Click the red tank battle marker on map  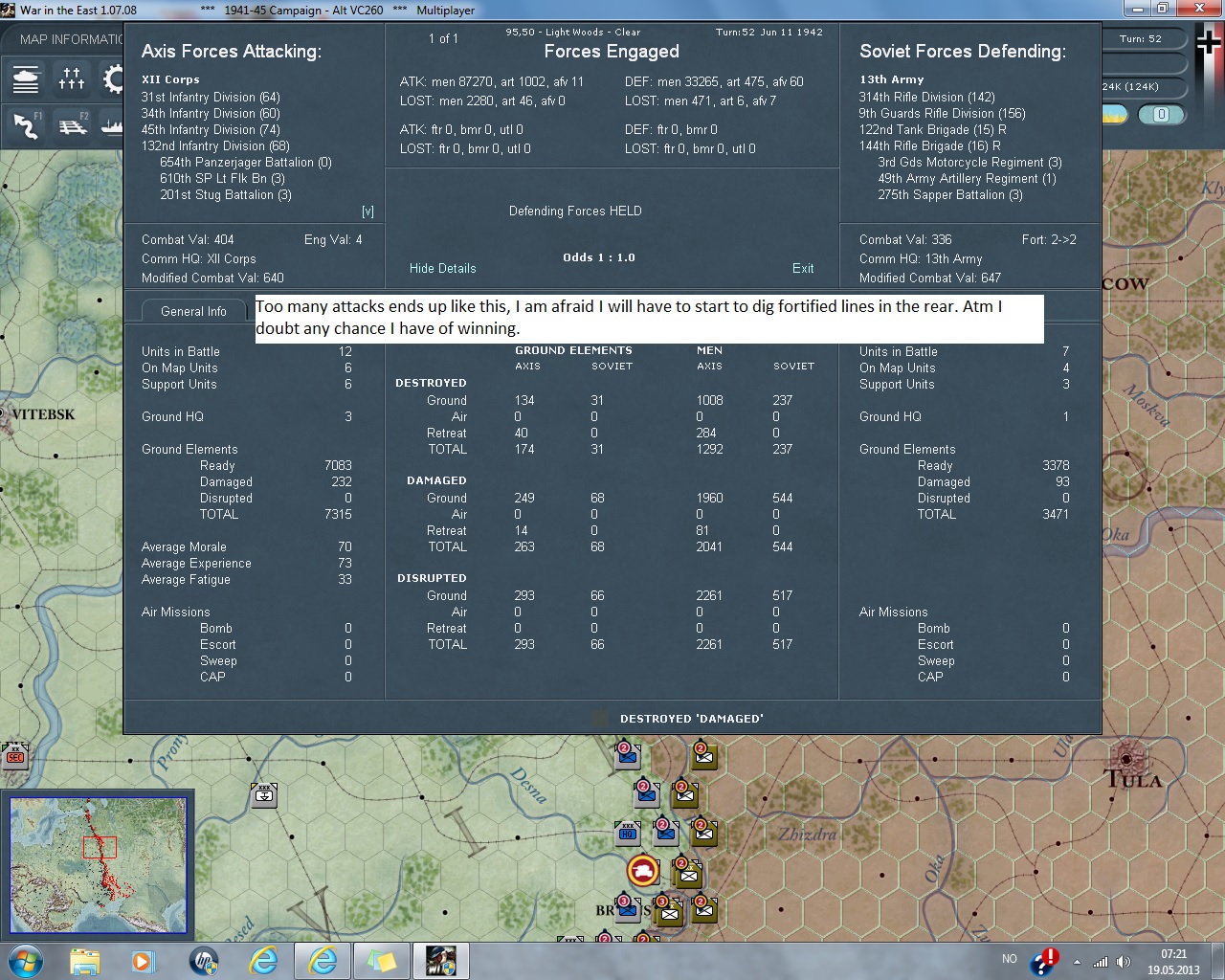(x=643, y=871)
